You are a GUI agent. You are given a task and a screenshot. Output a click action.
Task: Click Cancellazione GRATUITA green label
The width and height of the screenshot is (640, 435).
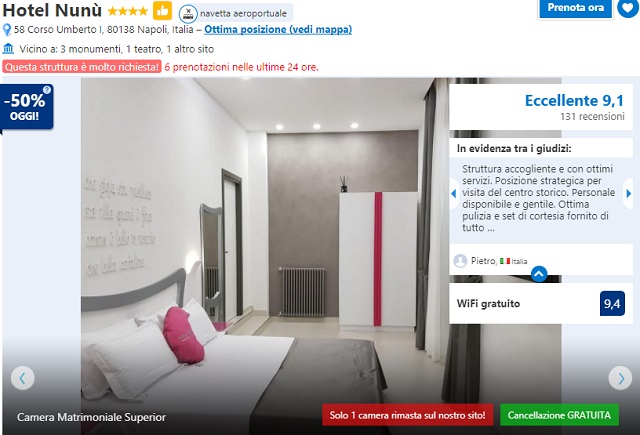[x=559, y=415]
